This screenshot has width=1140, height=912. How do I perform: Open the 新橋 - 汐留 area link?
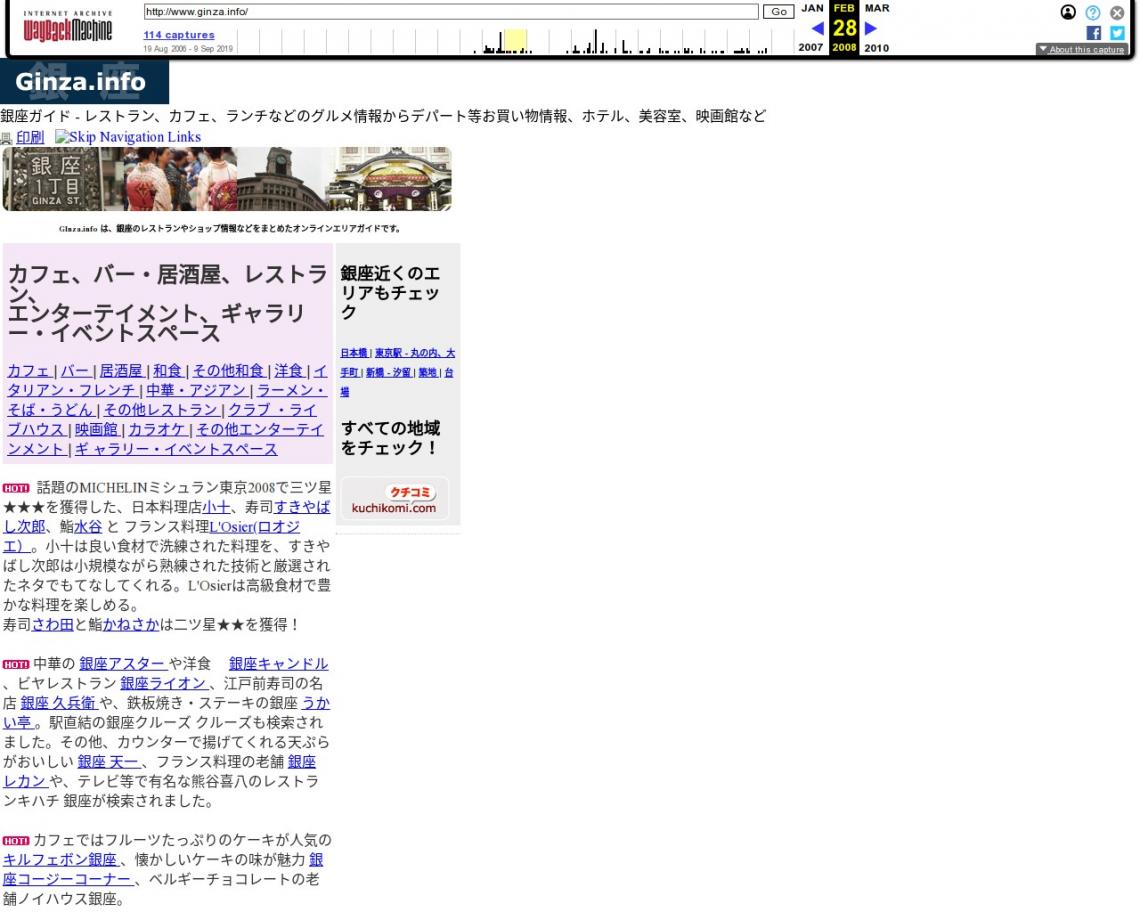(x=388, y=372)
